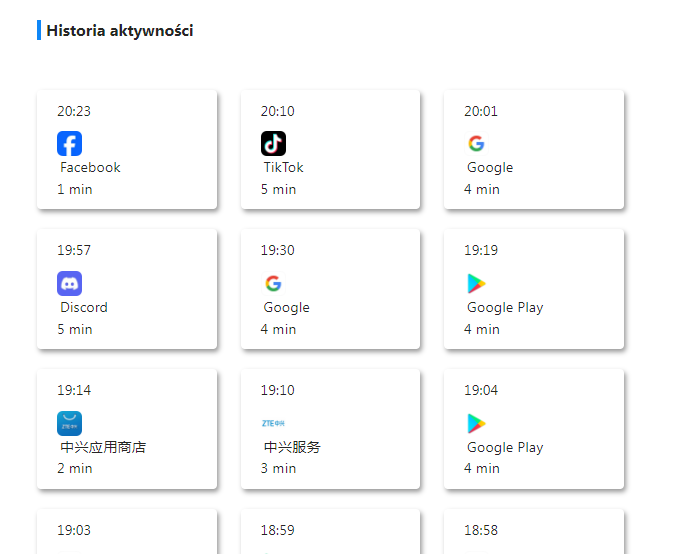
Task: Click '4 min' in the 19:19 card
Action: click(x=482, y=329)
